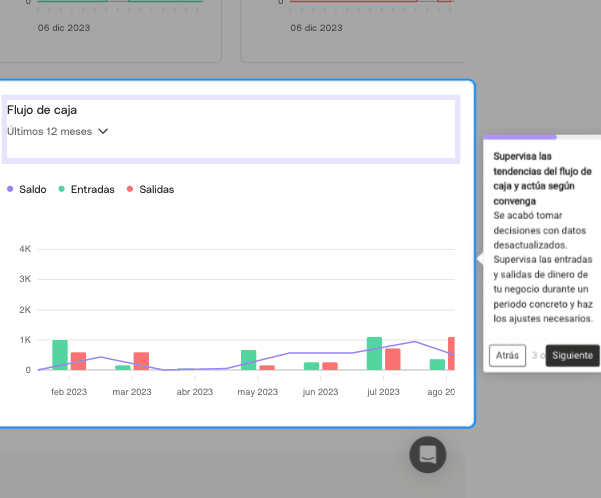
Task: Click the chevron beside Últimos 12 meses
Action: point(103,131)
